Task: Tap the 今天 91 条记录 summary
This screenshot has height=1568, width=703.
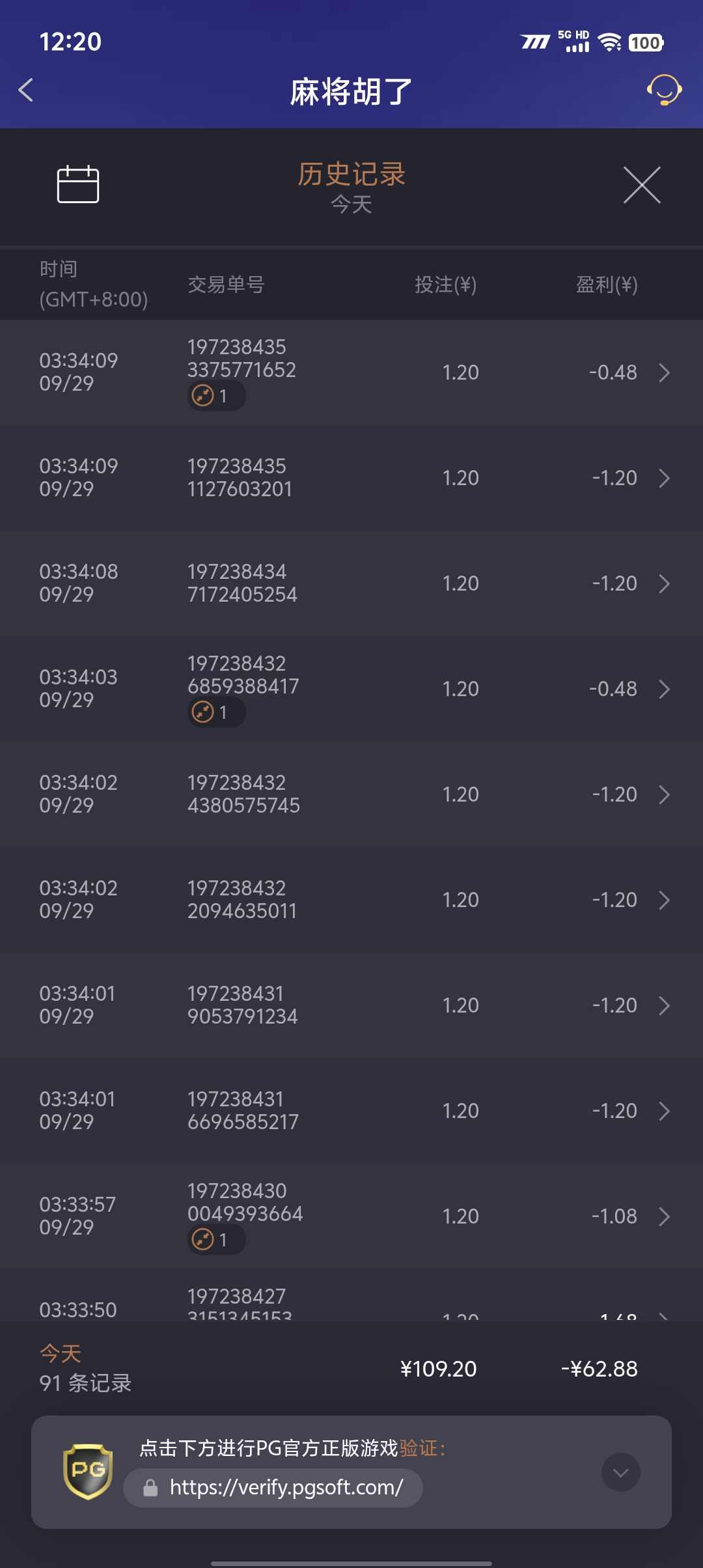Action: 85,1369
